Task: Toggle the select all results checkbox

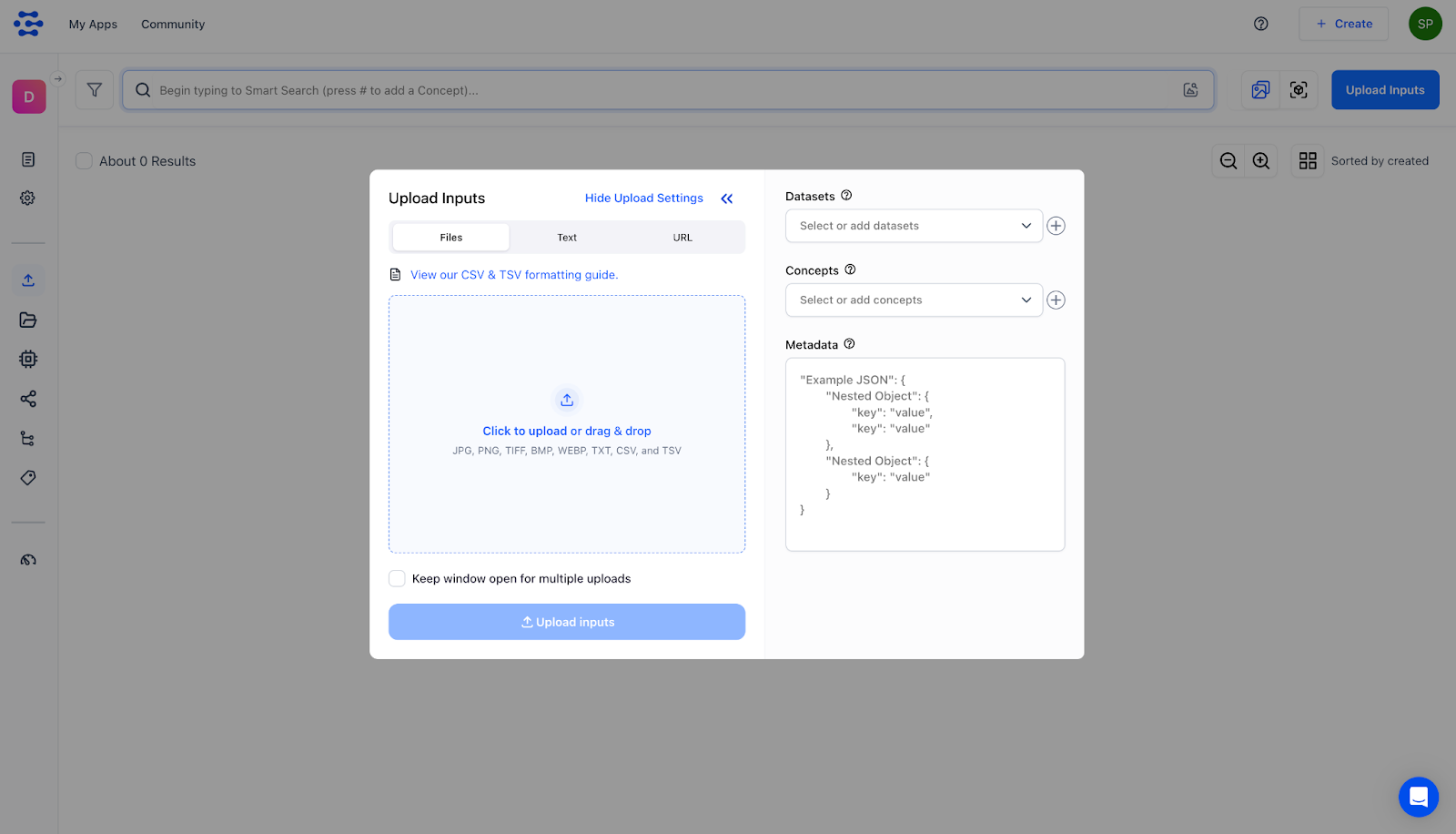Action: pyautogui.click(x=84, y=161)
